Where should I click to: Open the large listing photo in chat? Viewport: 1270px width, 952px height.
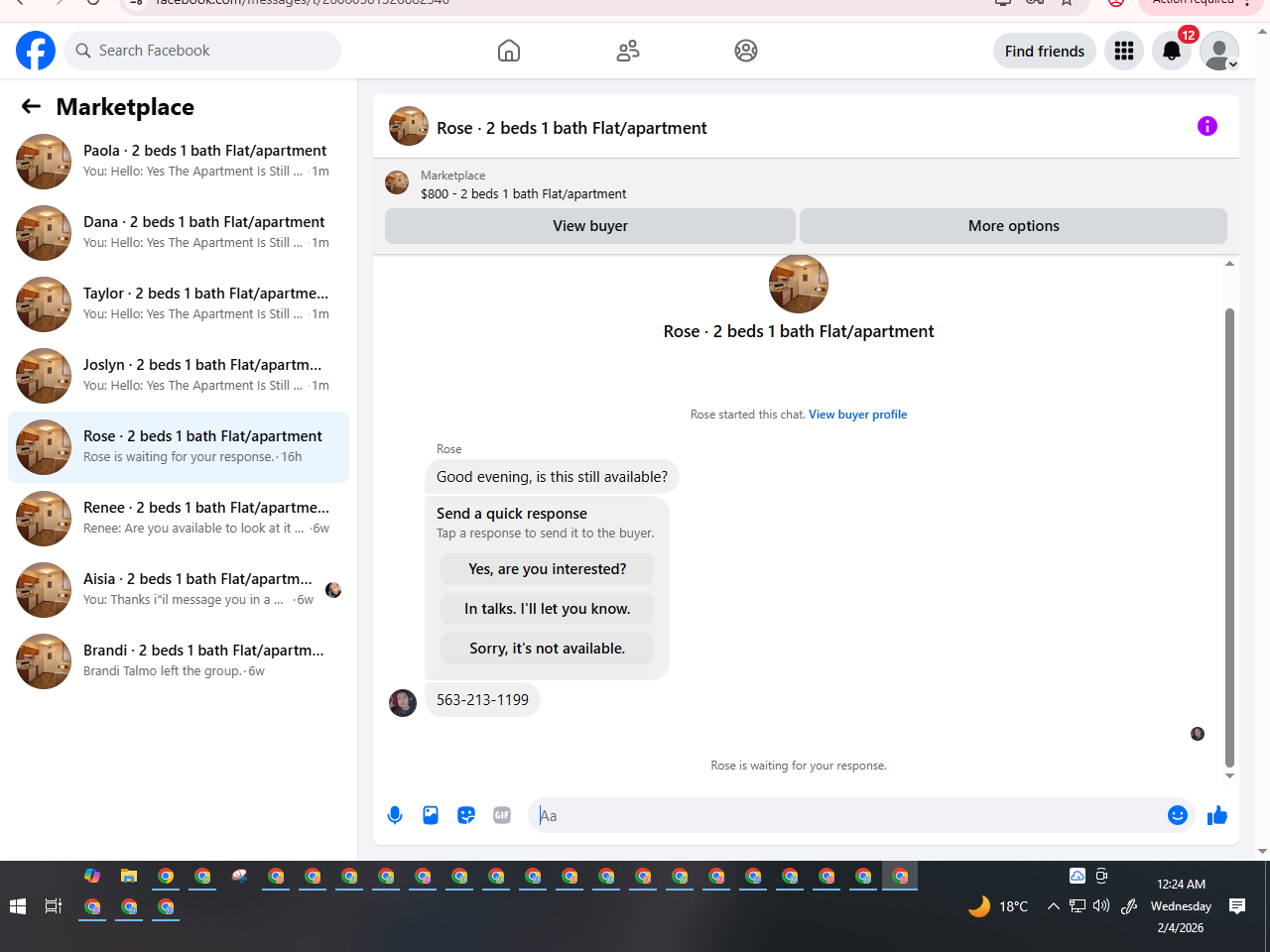[799, 285]
